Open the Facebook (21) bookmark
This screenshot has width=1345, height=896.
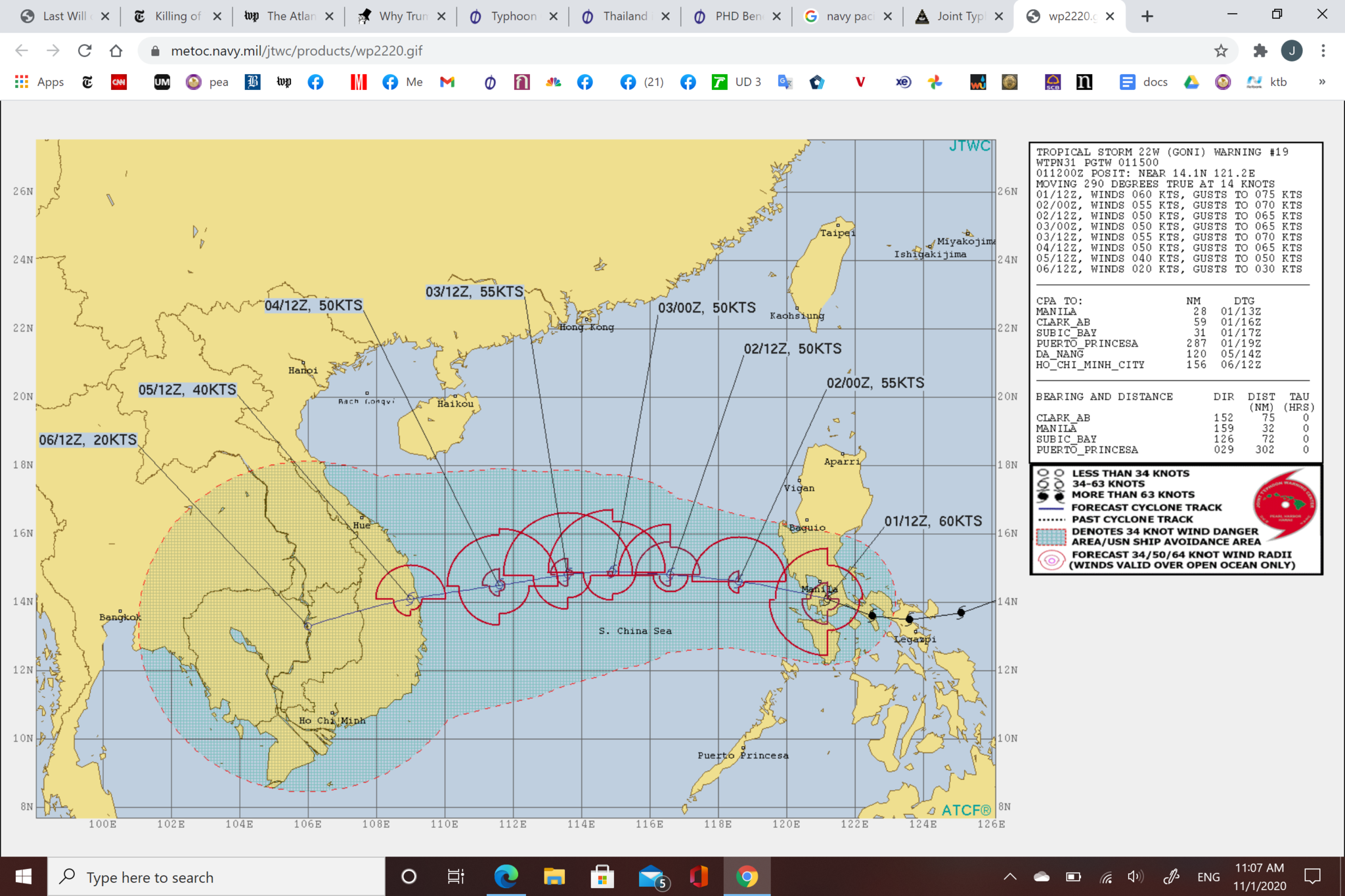pos(642,81)
